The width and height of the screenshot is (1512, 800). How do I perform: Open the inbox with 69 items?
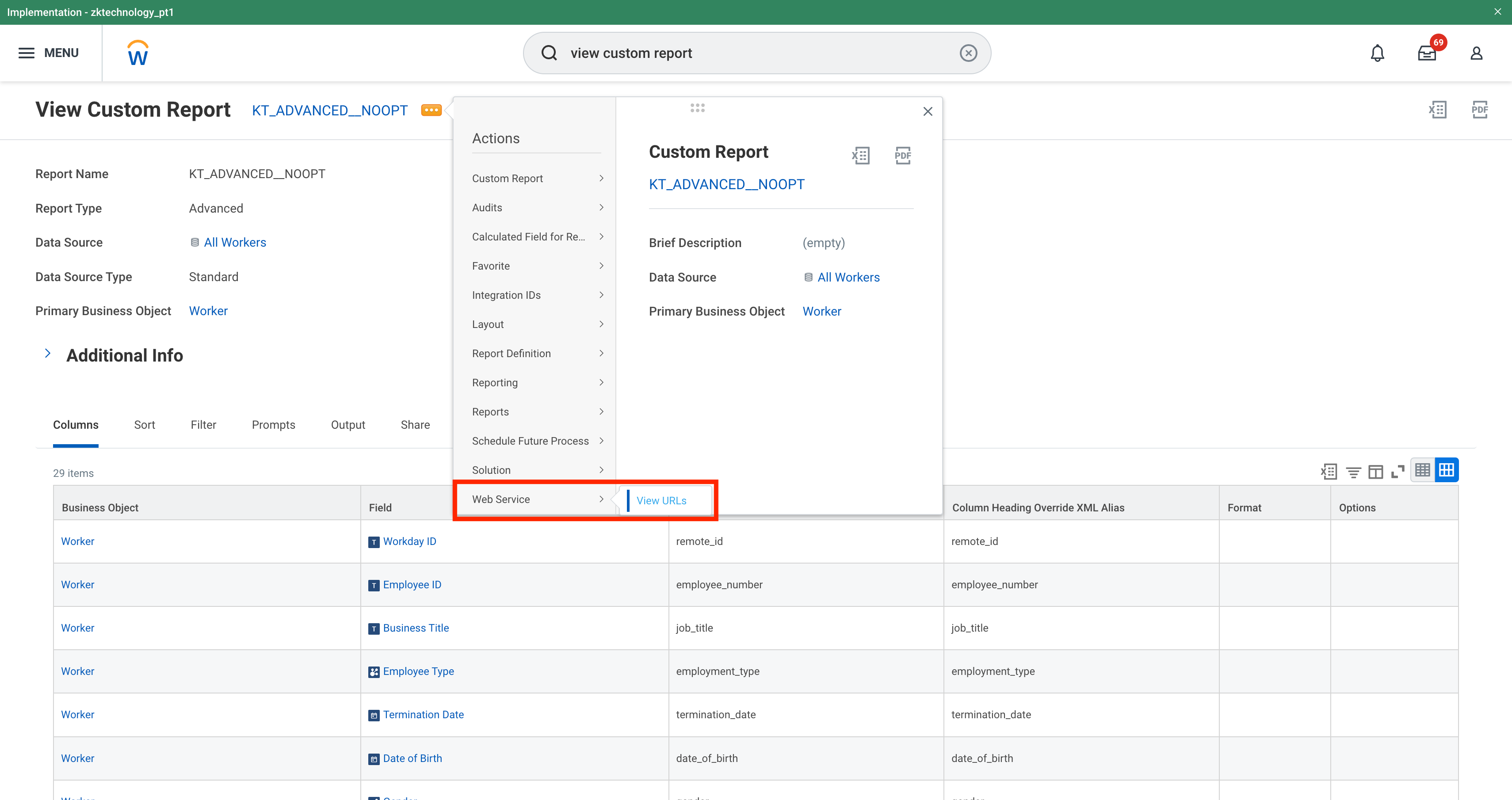[x=1426, y=53]
